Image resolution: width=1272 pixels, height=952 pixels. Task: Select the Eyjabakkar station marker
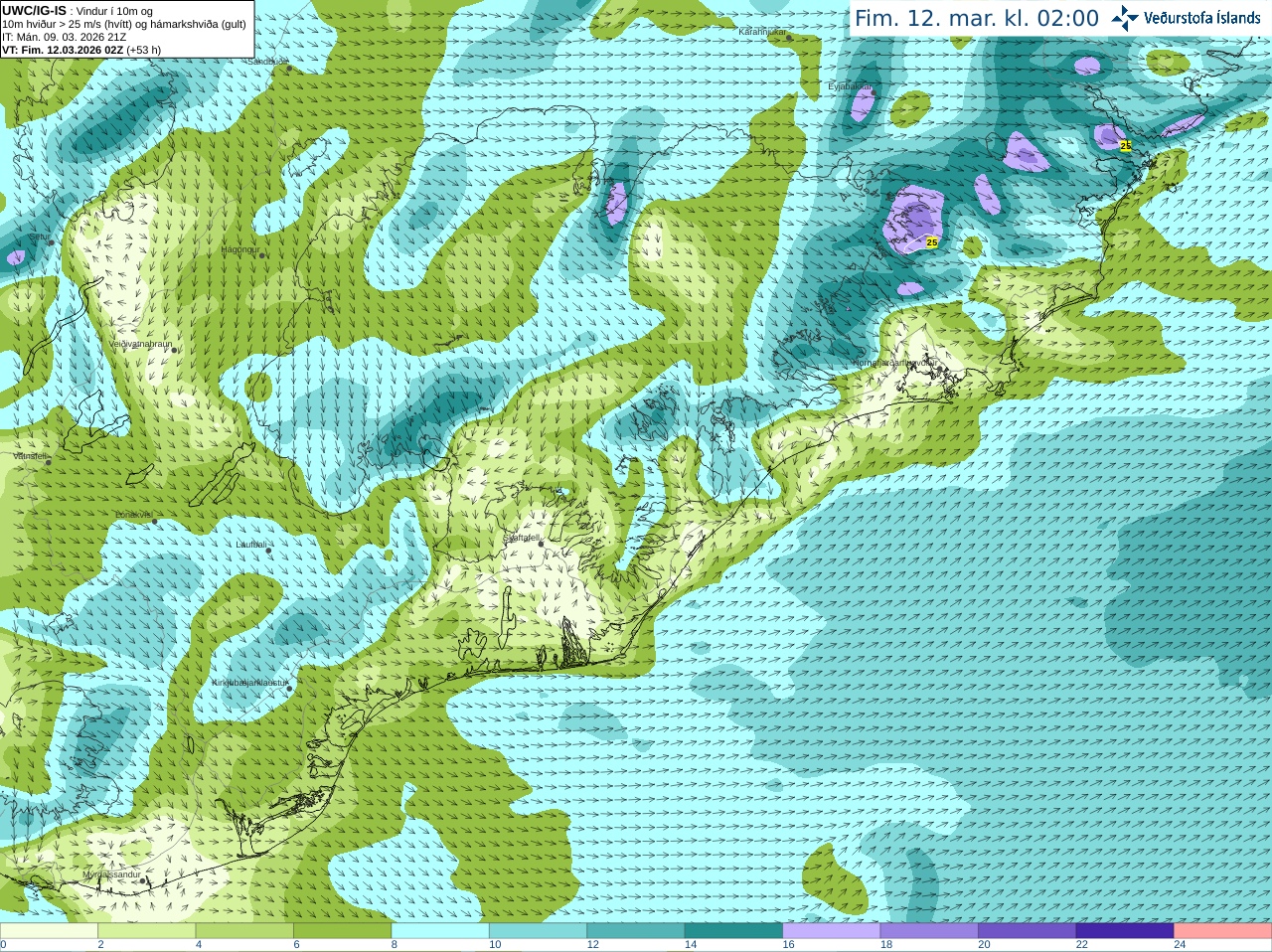pos(872,92)
